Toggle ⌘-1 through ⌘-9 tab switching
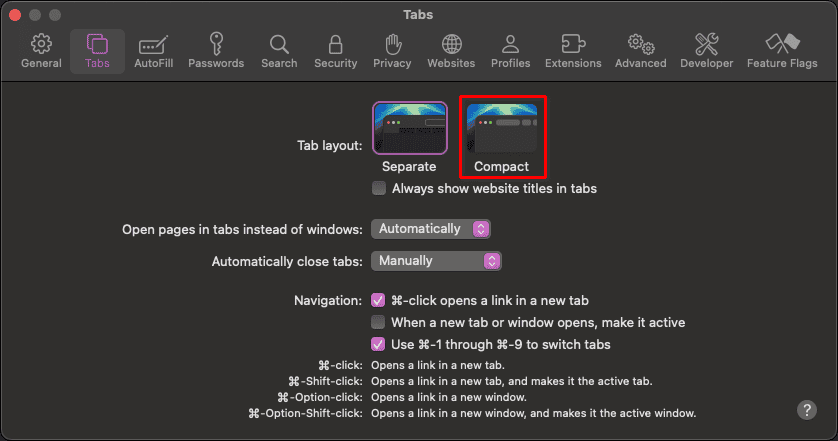Image resolution: width=838 pixels, height=441 pixels. point(378,344)
